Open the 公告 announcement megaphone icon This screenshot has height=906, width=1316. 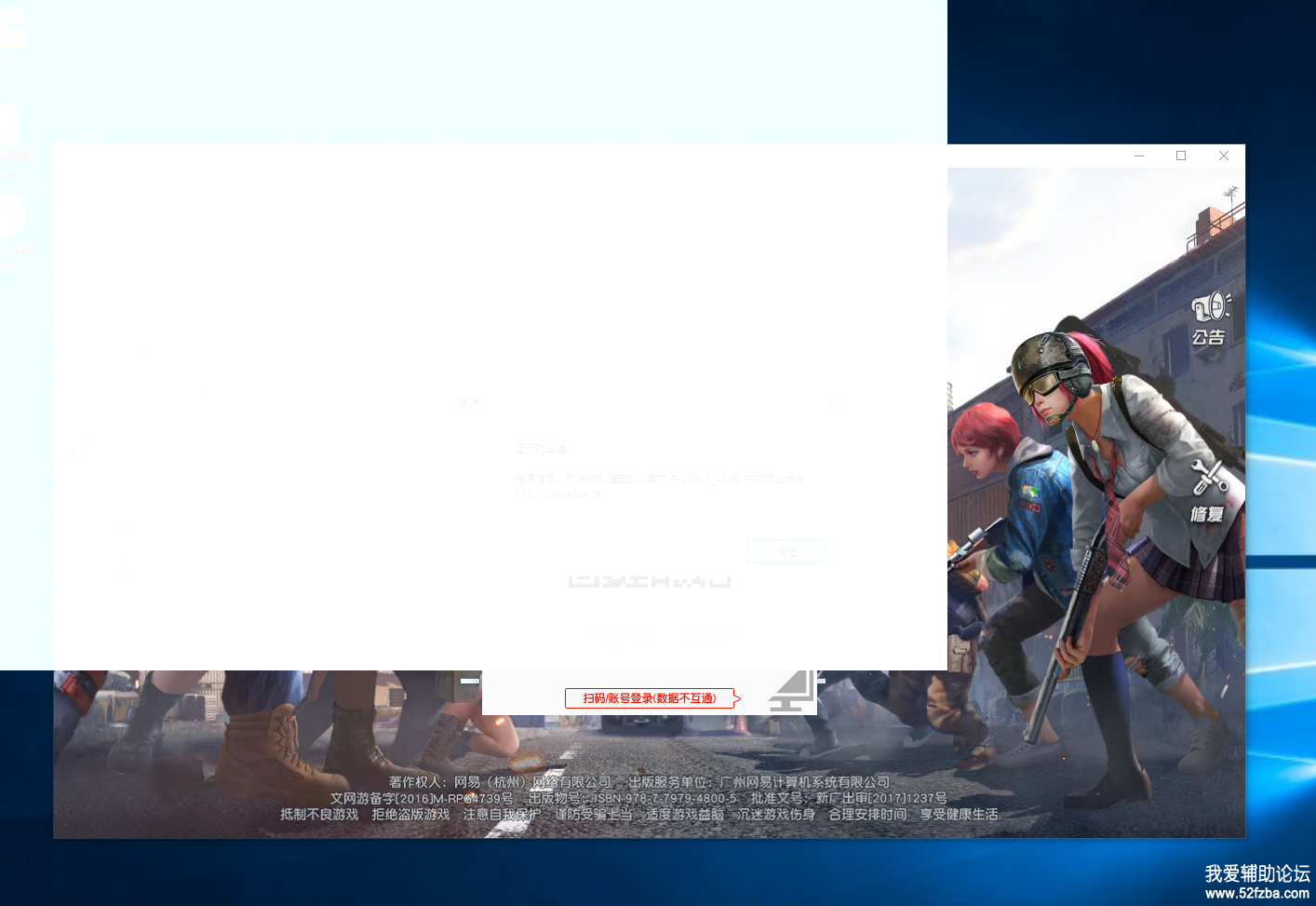tap(1210, 318)
